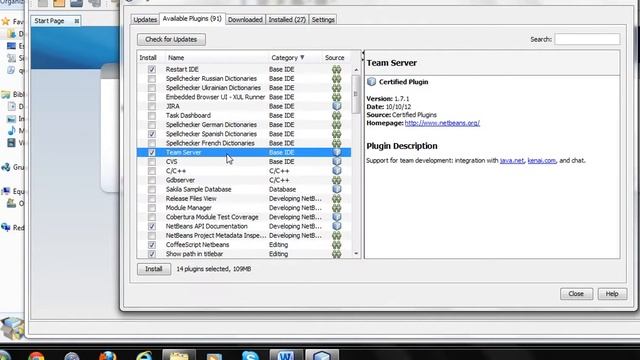
Task: Click the Certified Plugin badge icon
Action: tap(371, 82)
